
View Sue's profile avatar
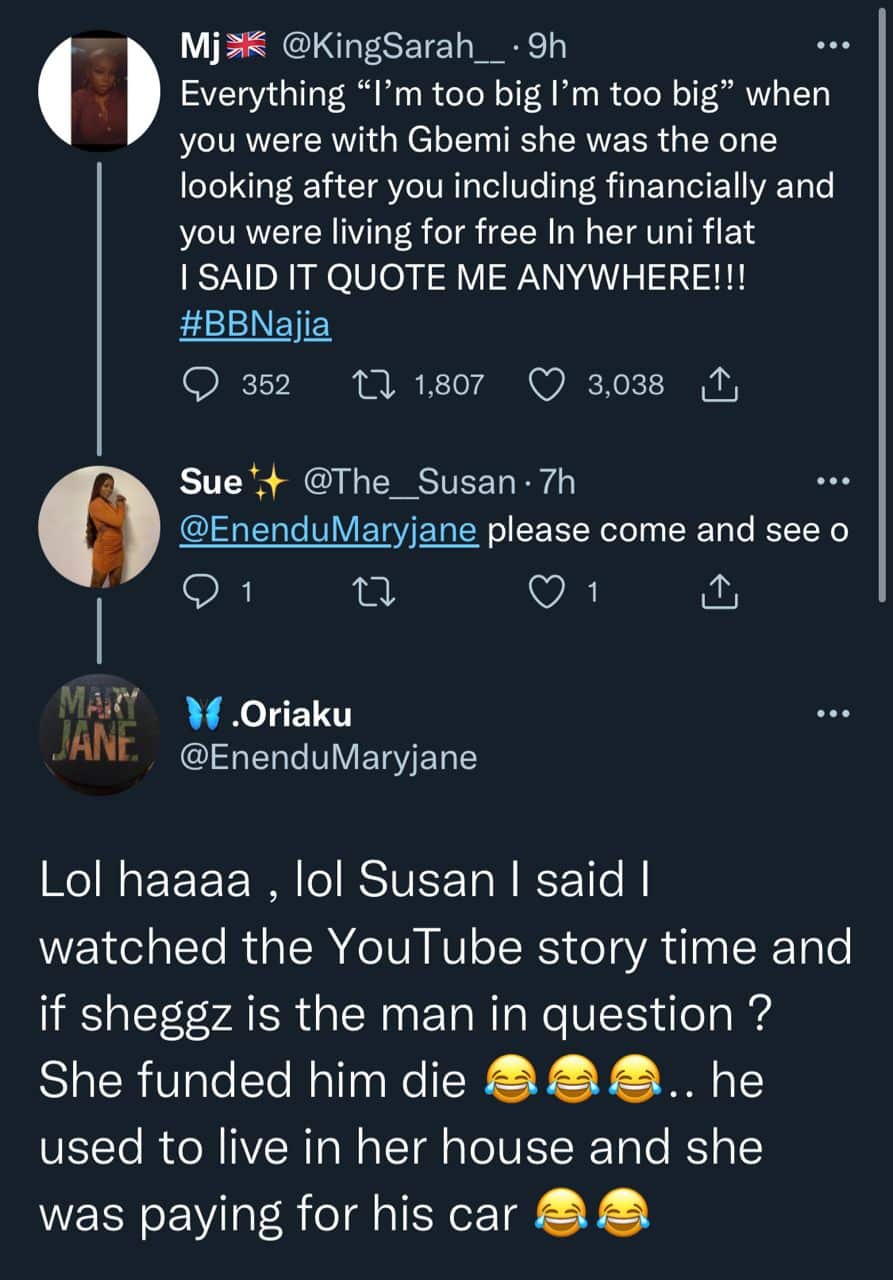[98, 526]
